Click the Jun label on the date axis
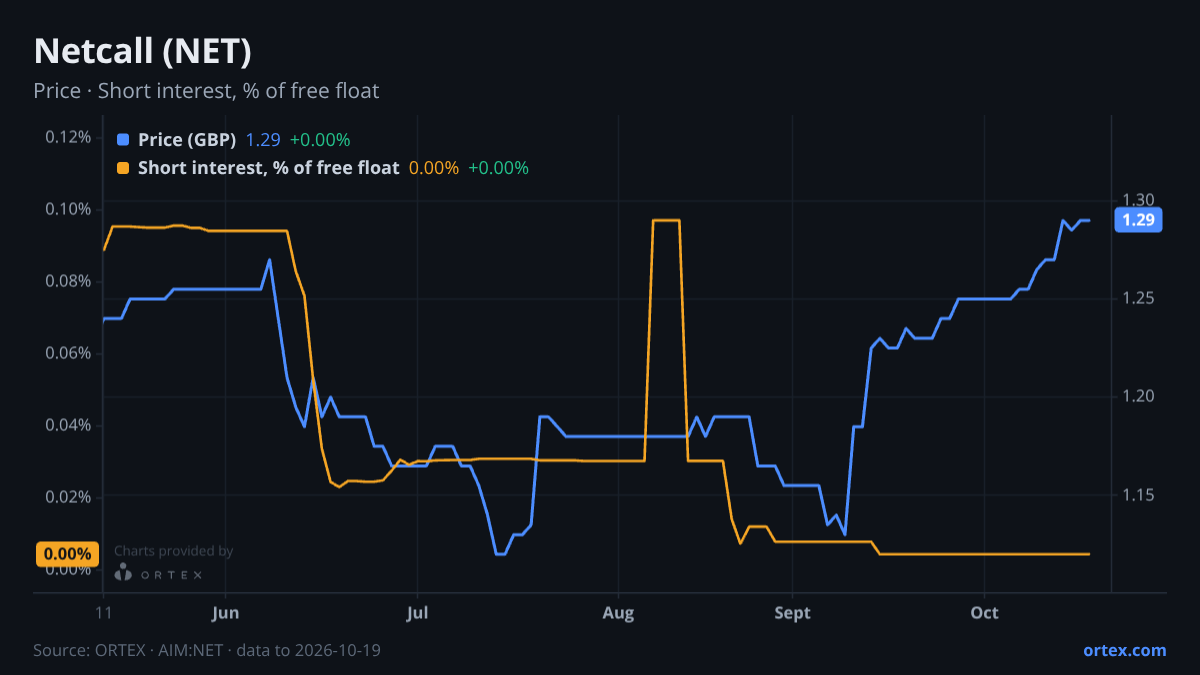The height and width of the screenshot is (675, 1200). click(226, 612)
